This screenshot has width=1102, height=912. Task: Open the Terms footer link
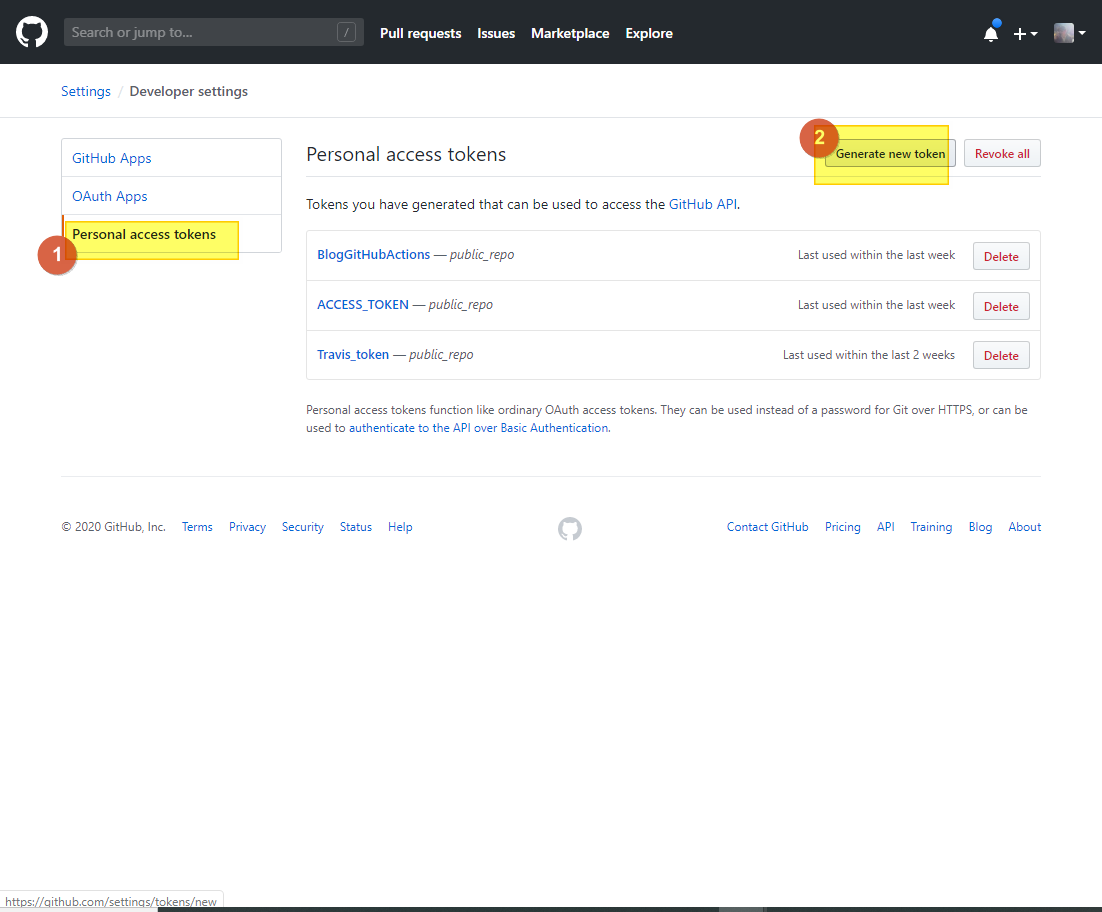pos(197,527)
